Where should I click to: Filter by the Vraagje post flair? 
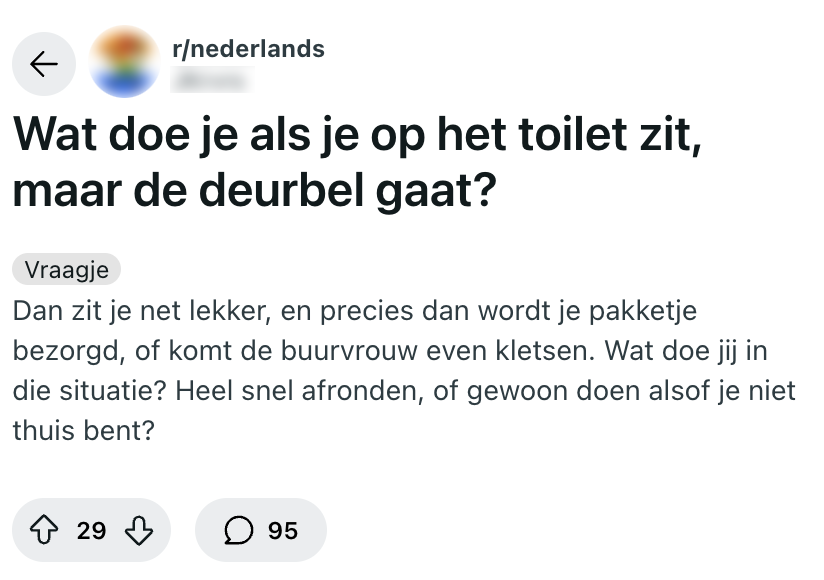tap(65, 269)
